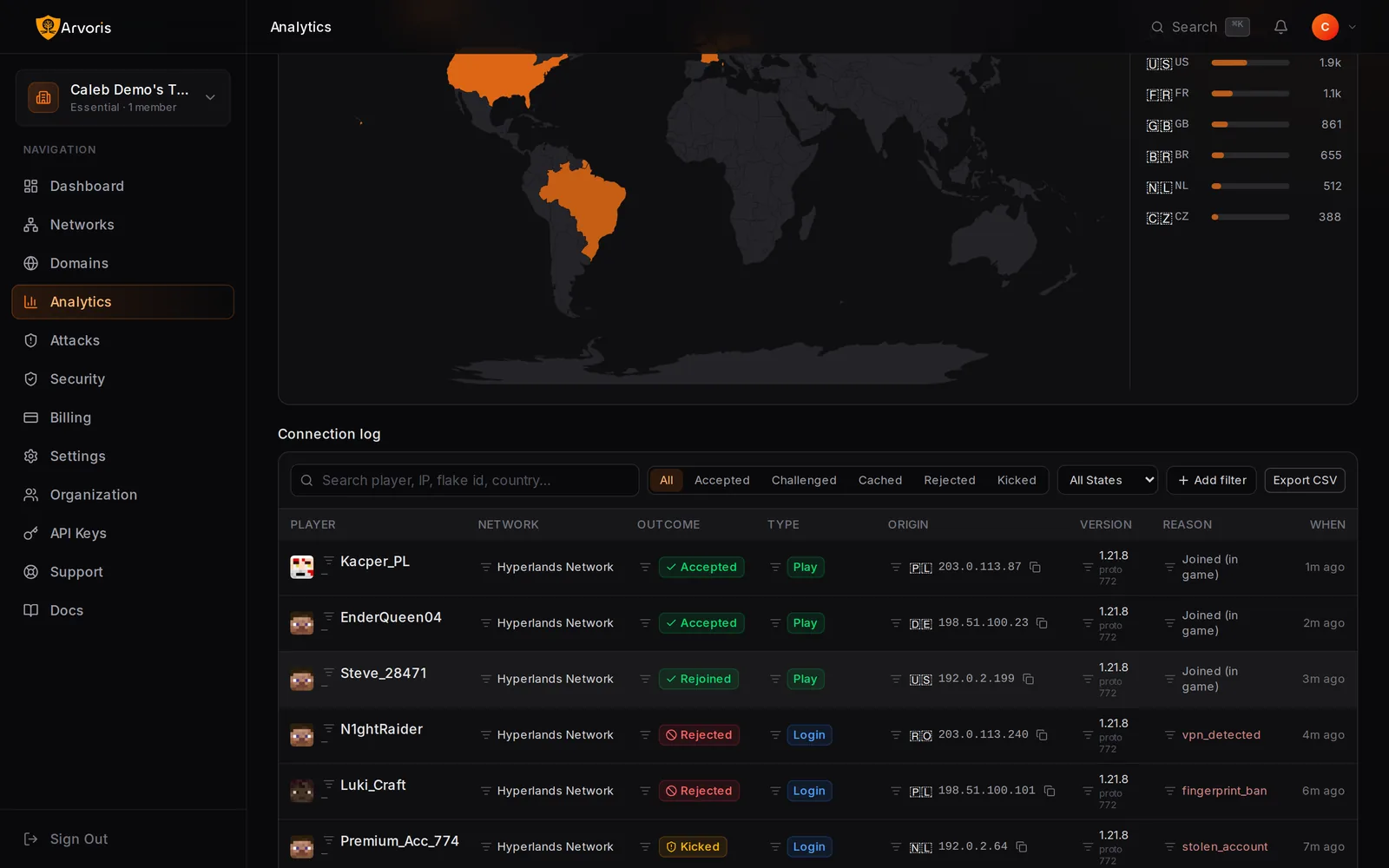Viewport: 1389px width, 868px height.
Task: Copy IP 203.0.113.240
Action: [1042, 735]
